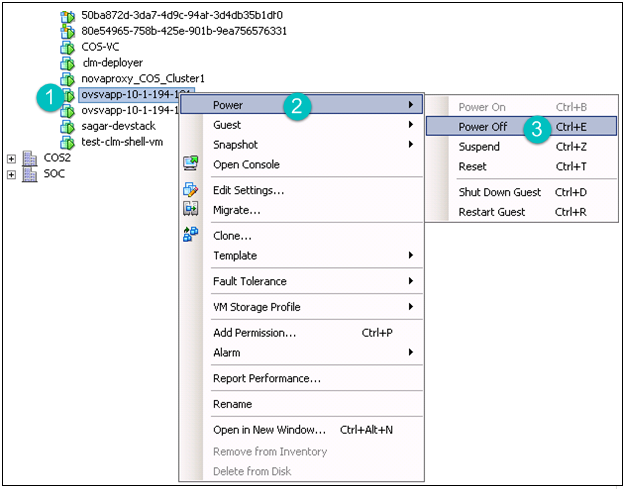Click the Clone icon in context menu
The height and width of the screenshot is (489, 624).
click(191, 236)
